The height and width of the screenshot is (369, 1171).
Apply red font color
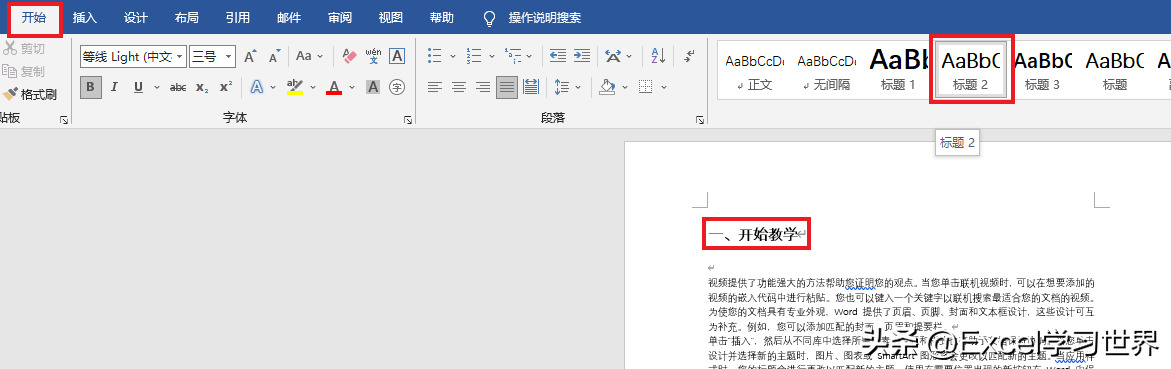click(334, 87)
